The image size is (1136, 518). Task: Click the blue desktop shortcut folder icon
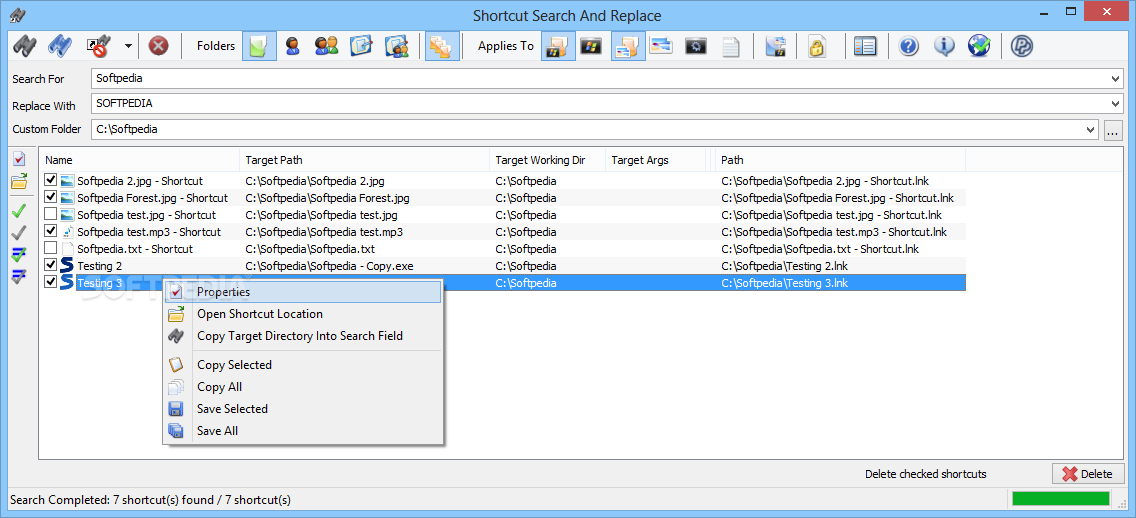click(362, 46)
